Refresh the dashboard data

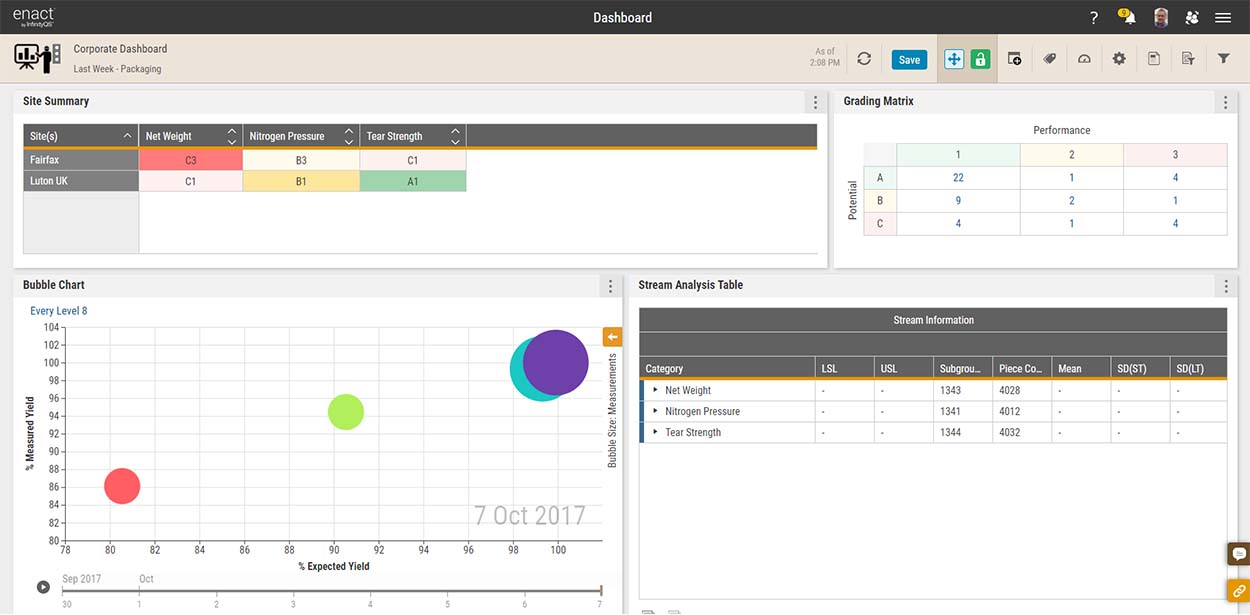click(x=864, y=59)
